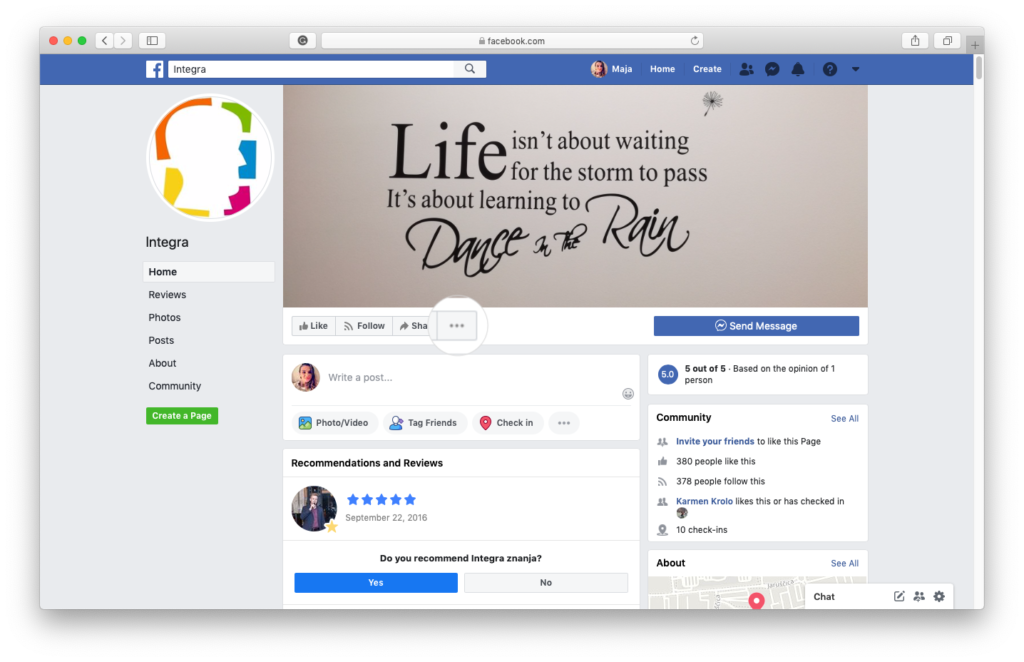
Task: Click the search magnifier button
Action: [470, 69]
